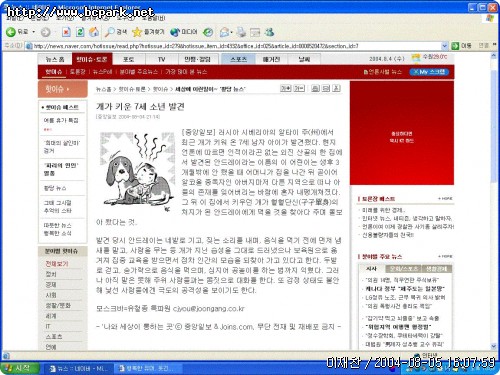Click the 언론사별 뉴스 link
Image resolution: width=500 pixels, height=375 pixels.
coord(383,72)
